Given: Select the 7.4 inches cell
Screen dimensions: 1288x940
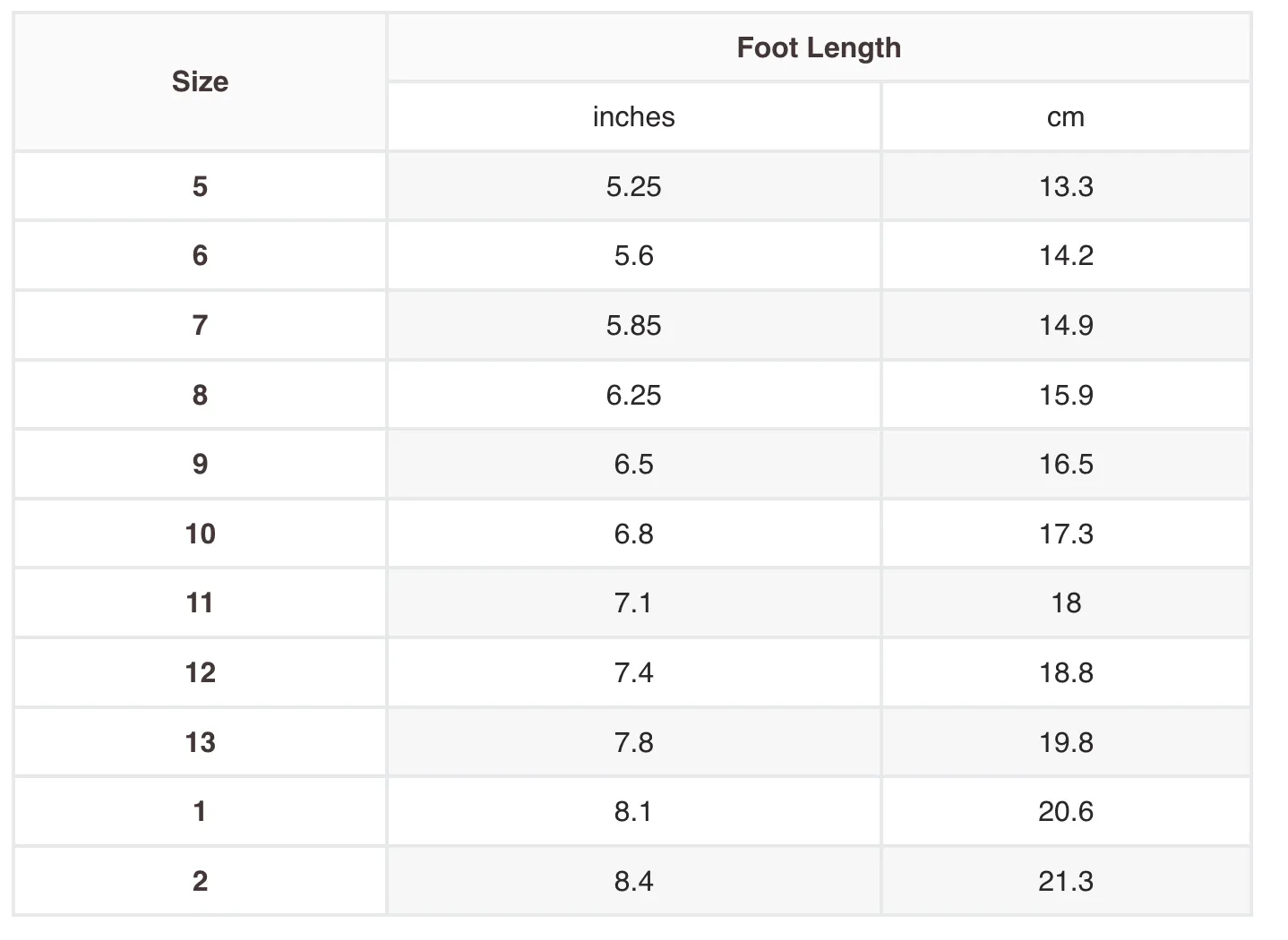Looking at the screenshot, I should (633, 672).
